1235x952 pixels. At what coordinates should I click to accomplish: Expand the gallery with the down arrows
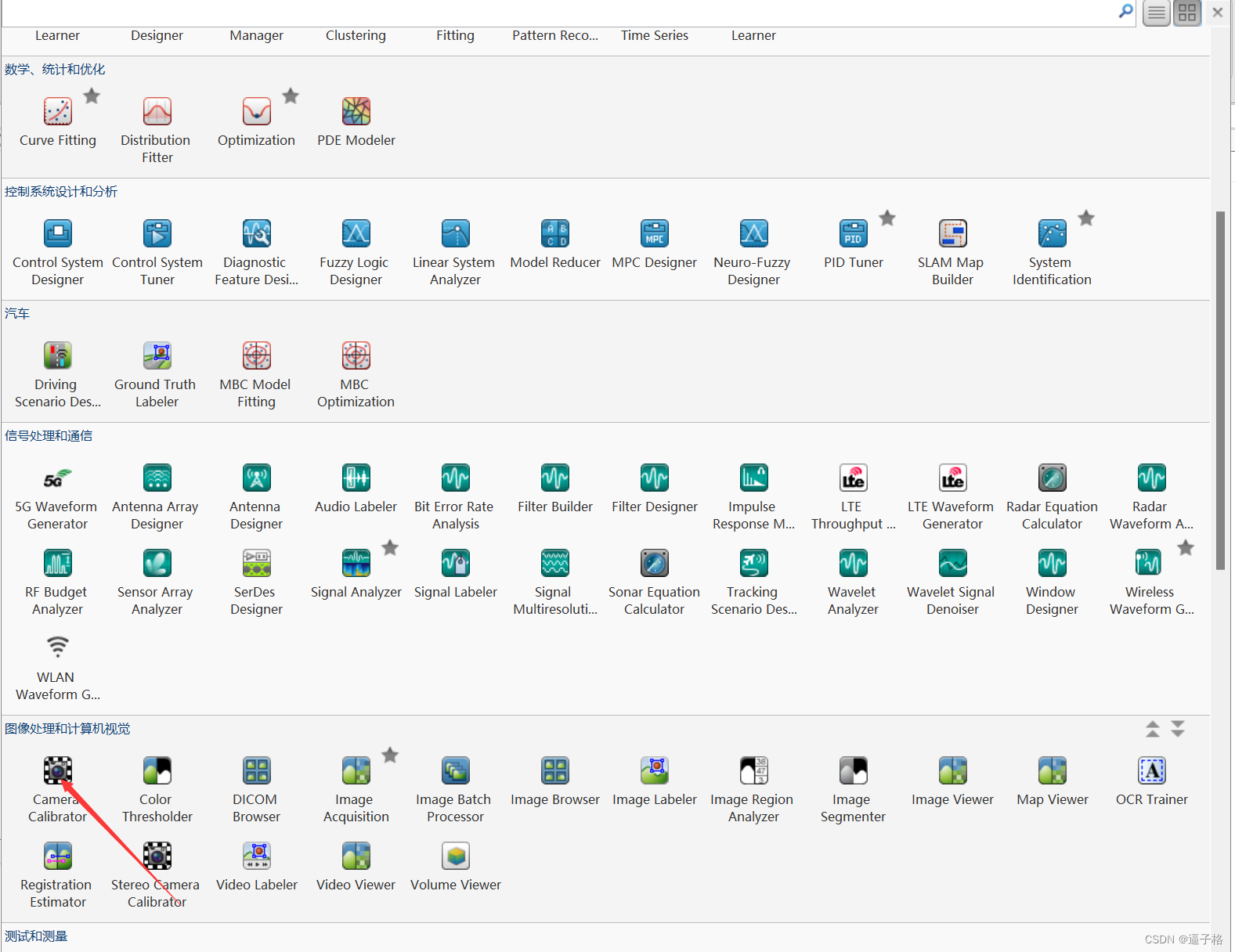[1178, 729]
